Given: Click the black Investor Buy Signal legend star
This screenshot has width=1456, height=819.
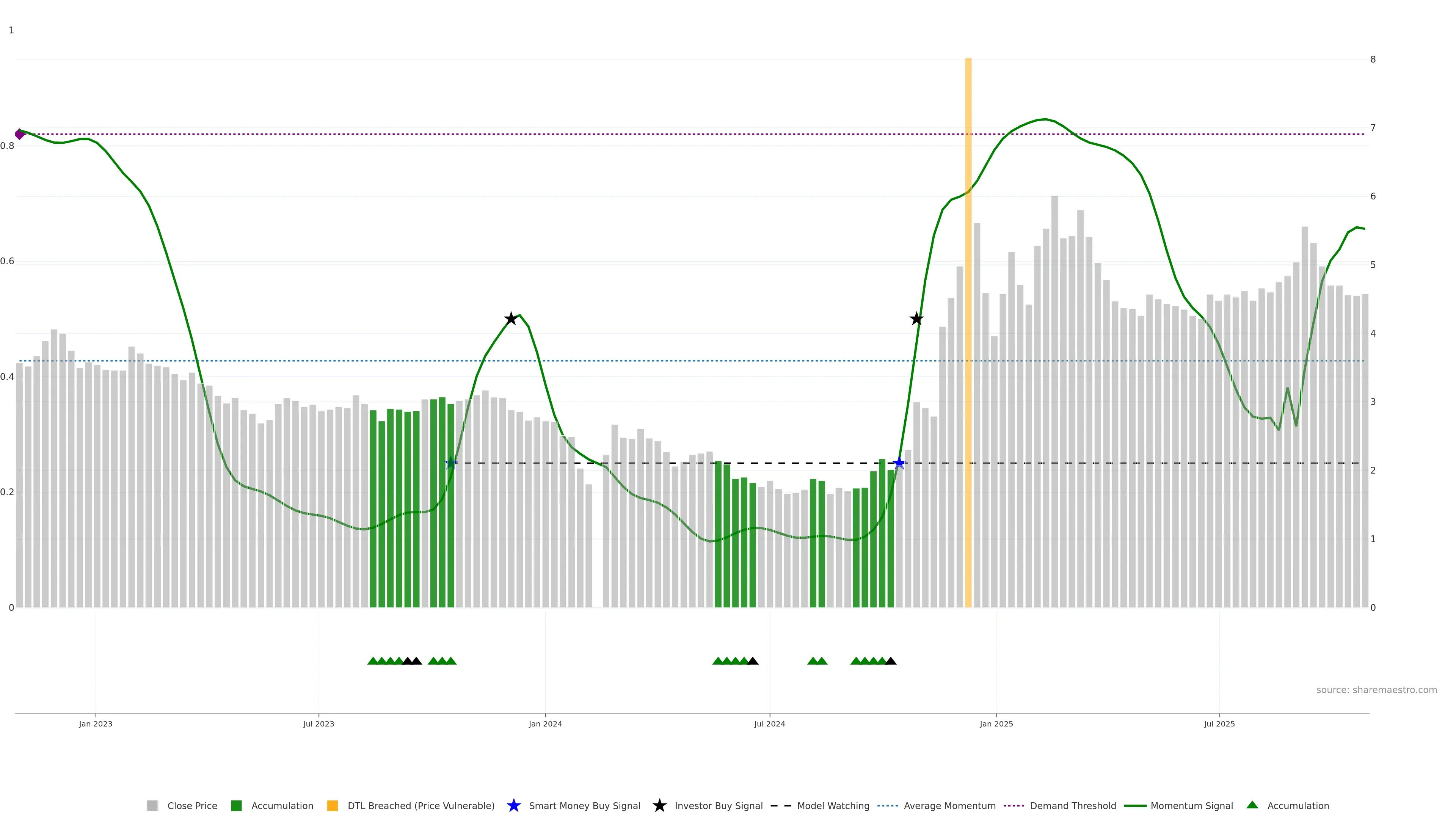Looking at the screenshot, I should tap(659, 805).
